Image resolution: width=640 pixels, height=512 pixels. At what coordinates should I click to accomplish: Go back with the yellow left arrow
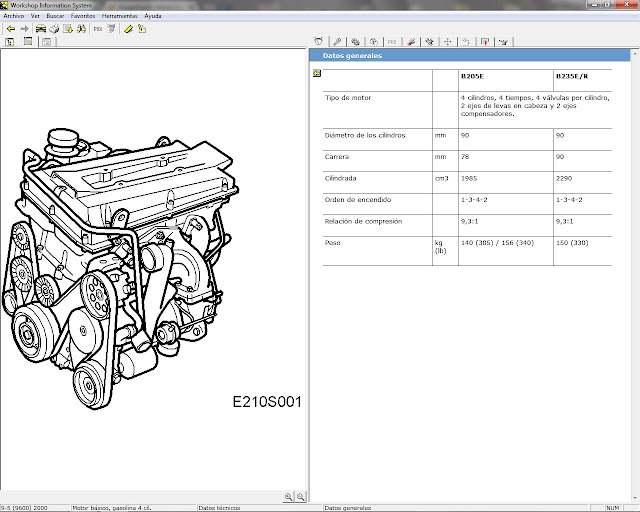[11, 29]
